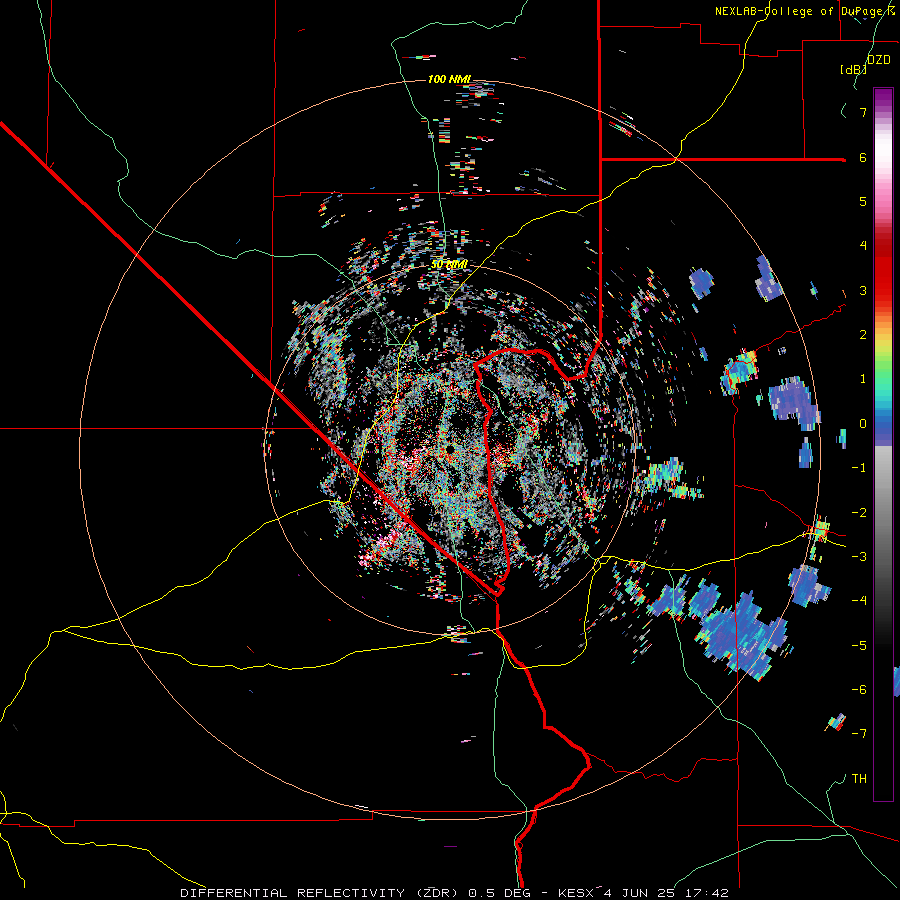Click the "TH" label at the scale bottom
This screenshot has height=900, width=900.
point(859,779)
